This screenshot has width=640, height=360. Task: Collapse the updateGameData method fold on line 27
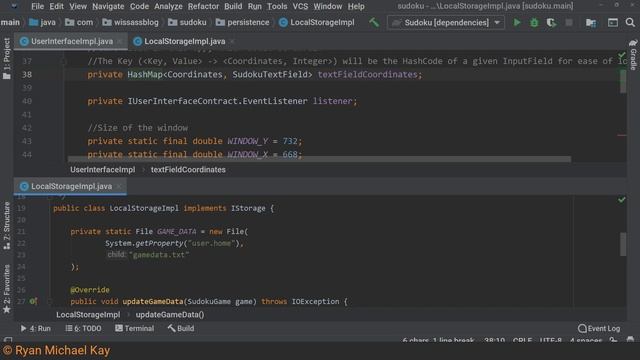[x=49, y=301]
